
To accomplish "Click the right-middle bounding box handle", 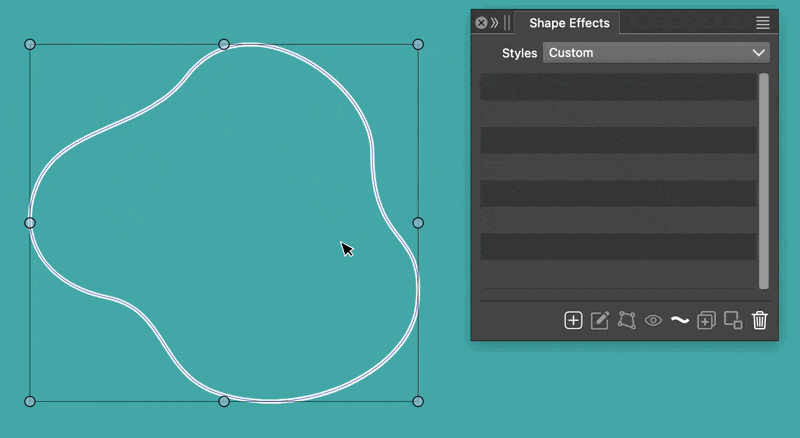I will coord(418,223).
